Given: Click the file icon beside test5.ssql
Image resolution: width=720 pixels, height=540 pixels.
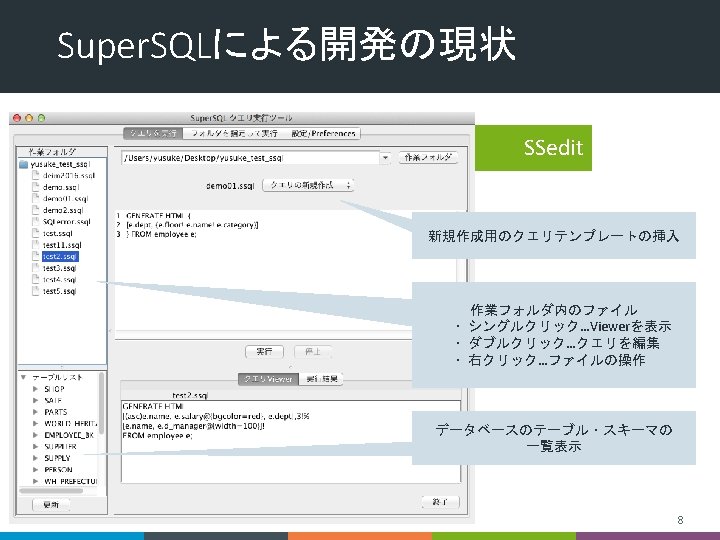Looking at the screenshot, I should pos(35,291).
